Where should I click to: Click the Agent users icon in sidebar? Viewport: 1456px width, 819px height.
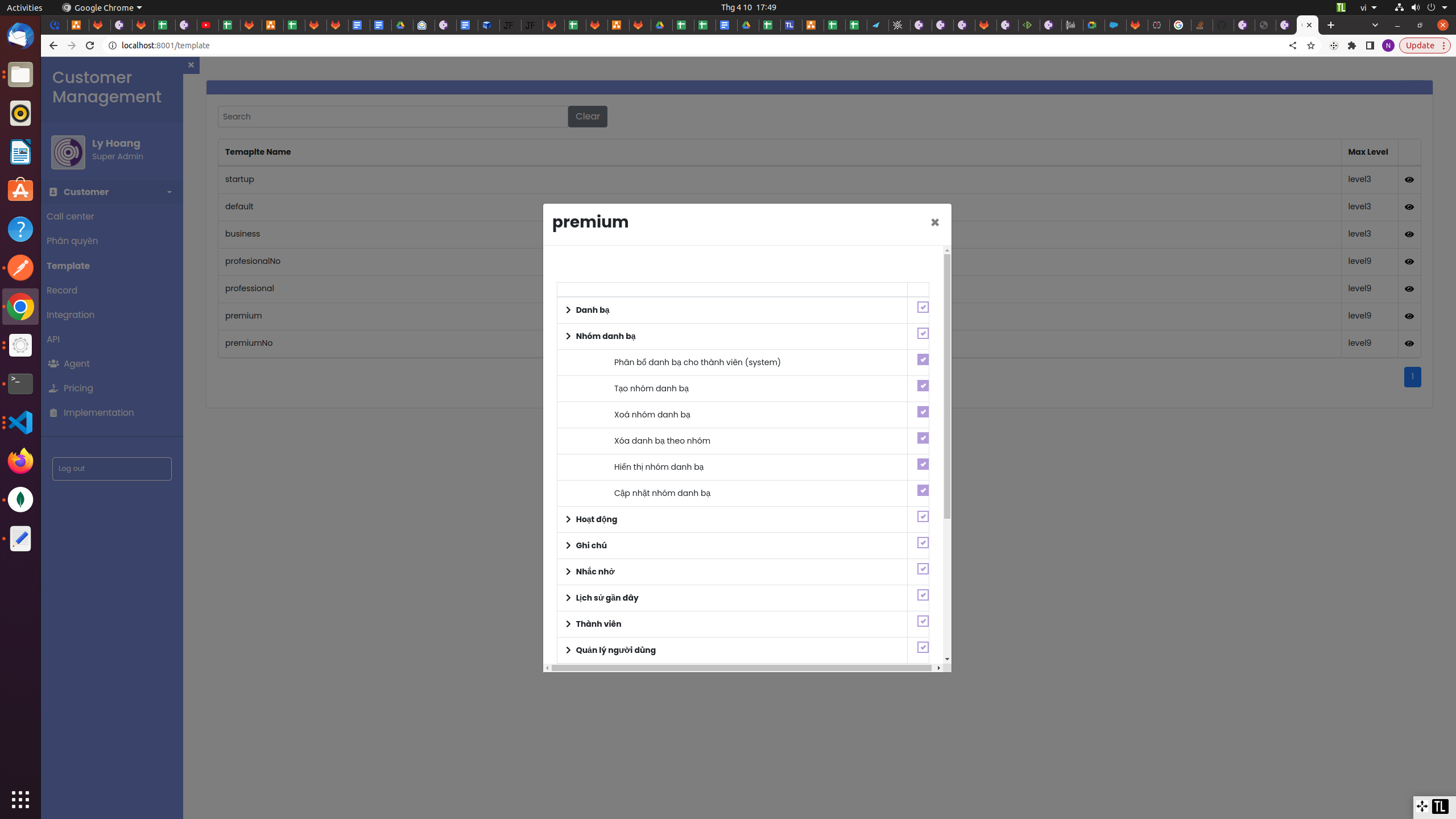pyautogui.click(x=53, y=363)
